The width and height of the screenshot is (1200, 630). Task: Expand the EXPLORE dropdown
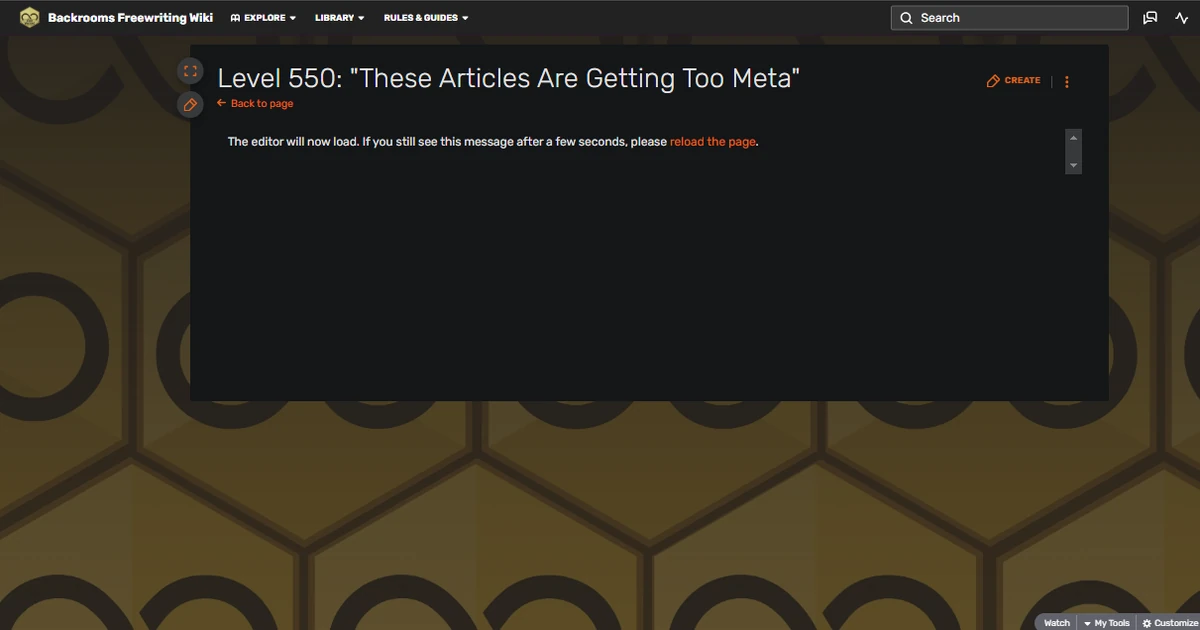click(x=263, y=17)
